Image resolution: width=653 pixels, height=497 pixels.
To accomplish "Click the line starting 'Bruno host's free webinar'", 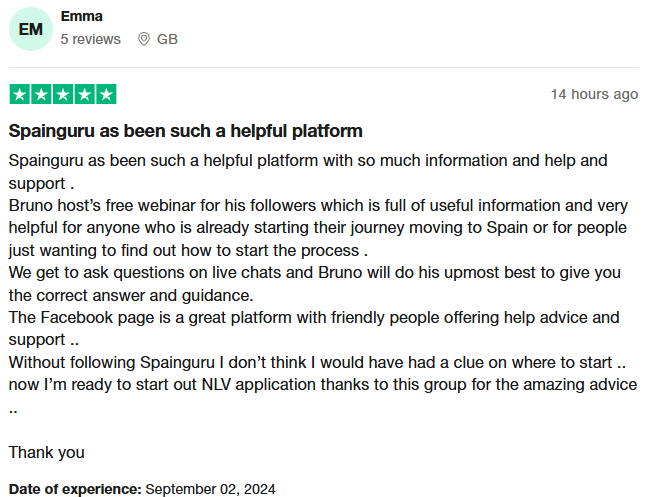I will tap(318, 206).
